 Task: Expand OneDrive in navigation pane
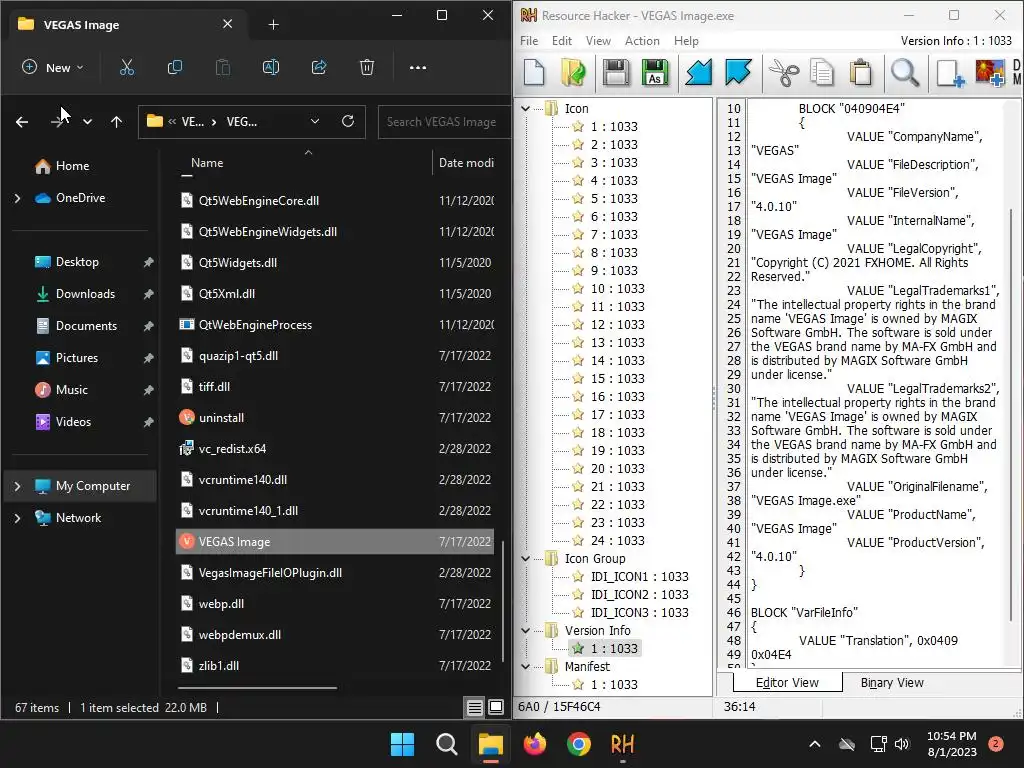(18, 198)
